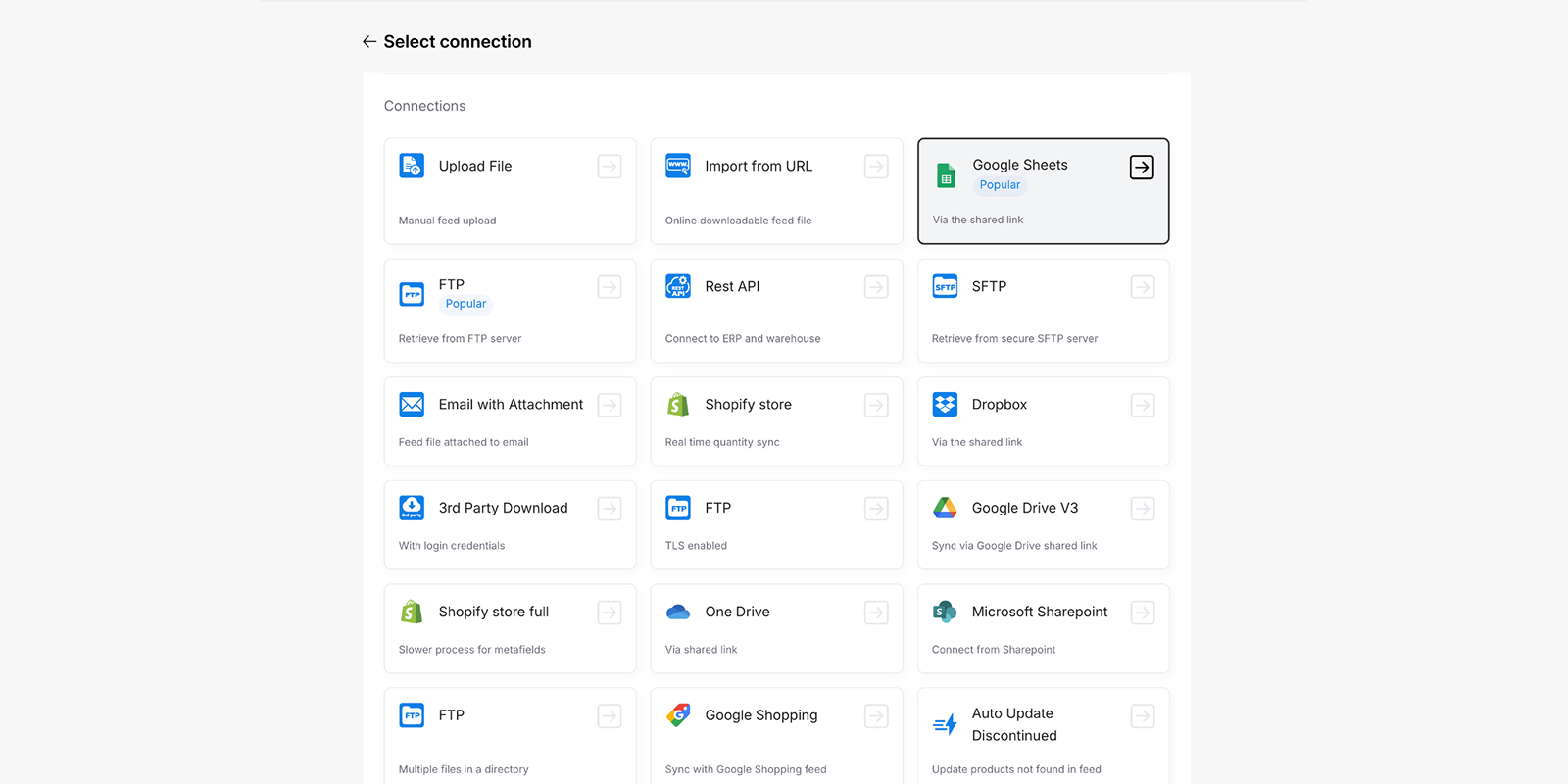Click the Shopify bag icon on the Real time quantity sync card
Viewport: 1568px width, 784px height.
click(678, 404)
